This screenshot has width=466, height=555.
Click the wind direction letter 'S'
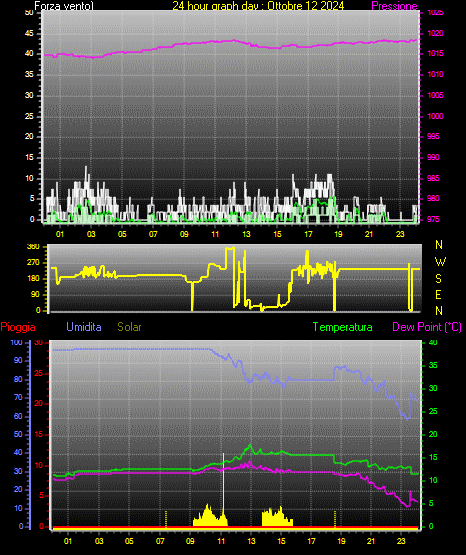click(x=438, y=279)
